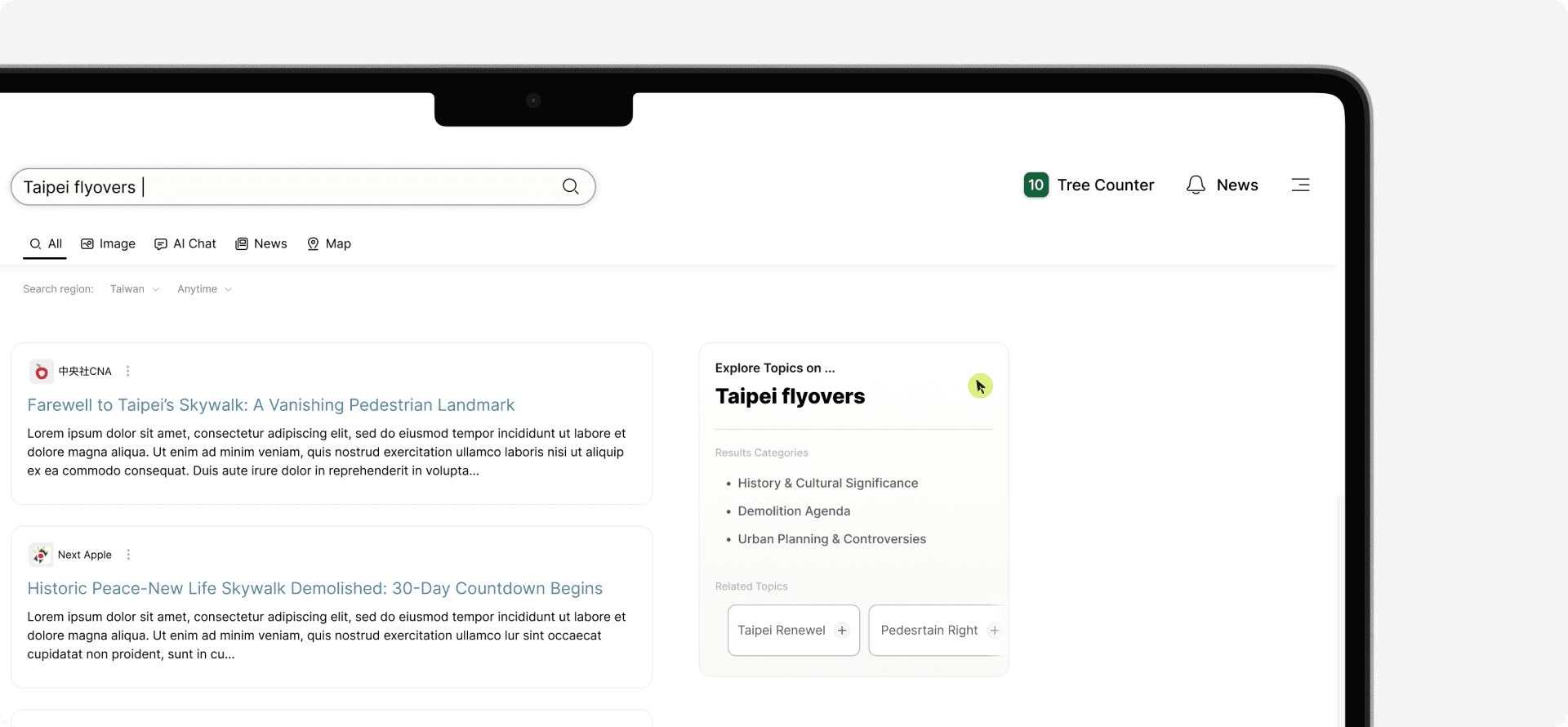Screen dimensions: 1568x727
Task: Open options dots next to 中央社CNA
Action: [x=127, y=371]
